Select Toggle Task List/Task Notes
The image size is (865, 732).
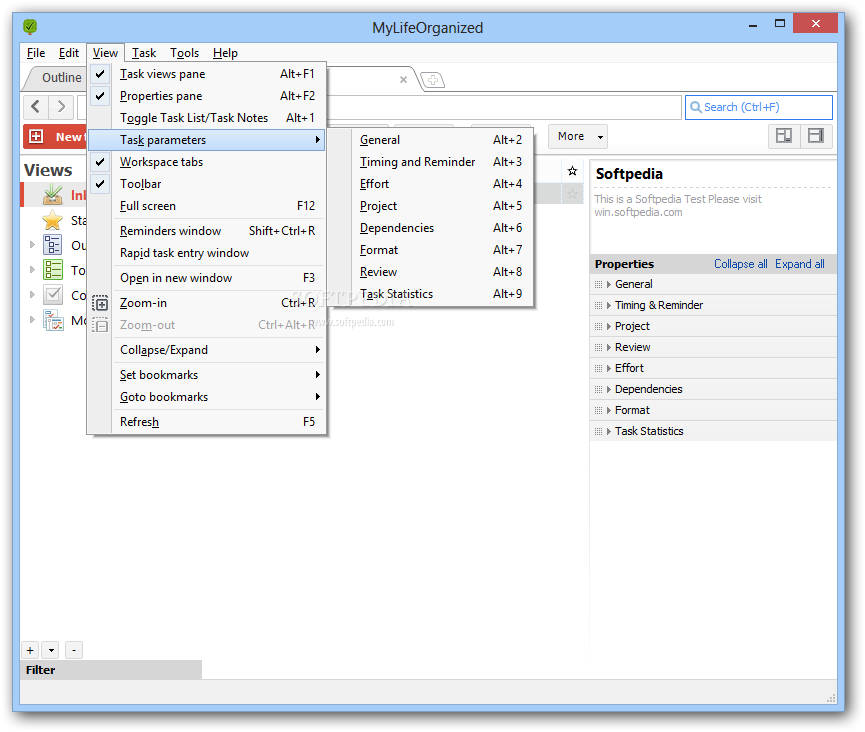[206, 117]
